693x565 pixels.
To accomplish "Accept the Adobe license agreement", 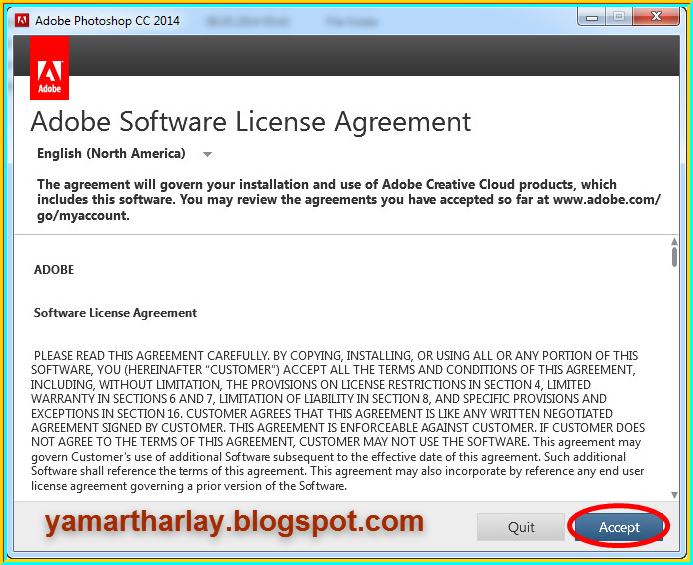I will click(619, 527).
